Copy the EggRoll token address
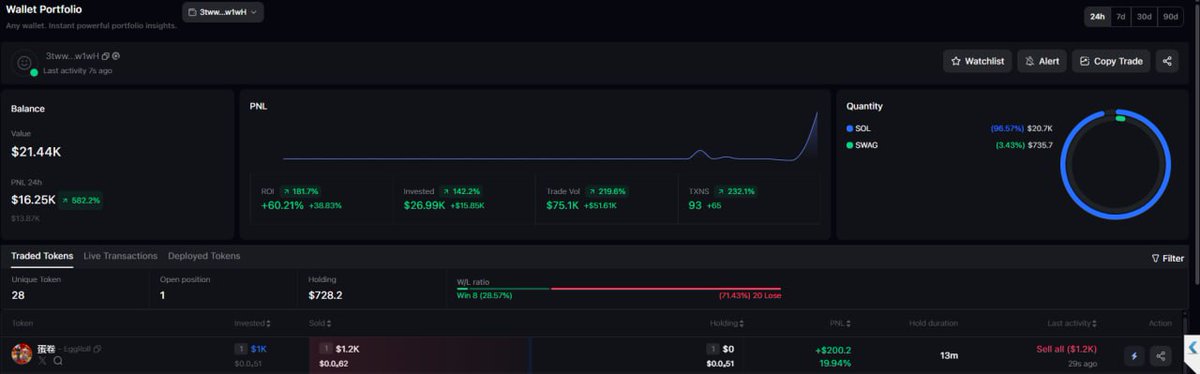 click(x=97, y=348)
